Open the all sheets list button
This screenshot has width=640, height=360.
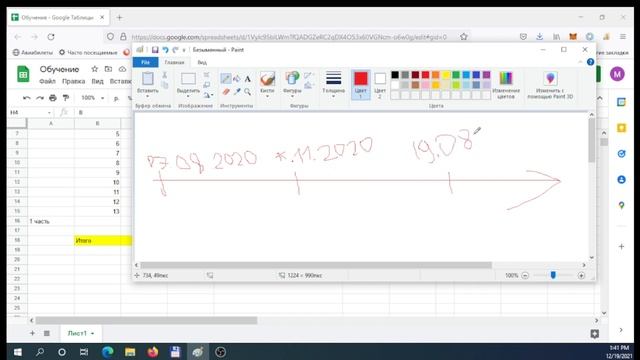coord(47,333)
